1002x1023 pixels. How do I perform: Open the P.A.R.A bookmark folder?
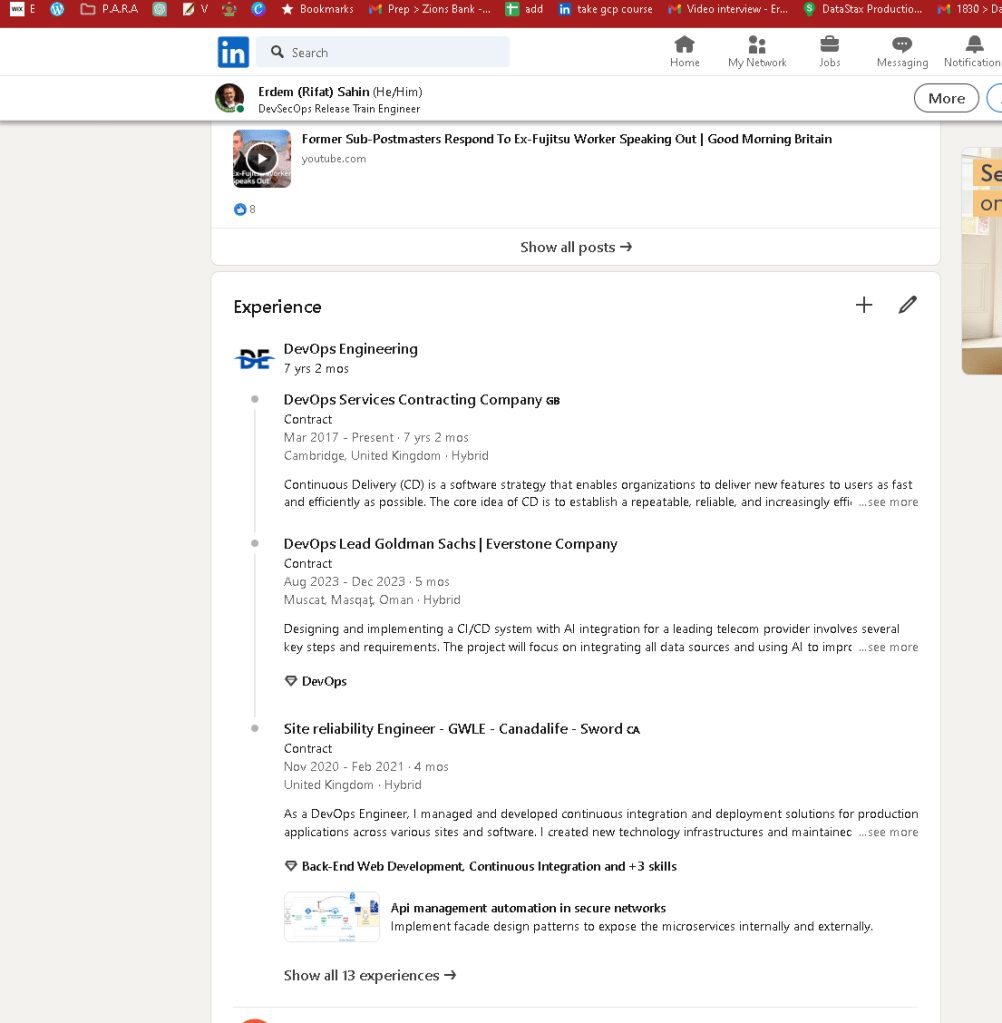(110, 9)
